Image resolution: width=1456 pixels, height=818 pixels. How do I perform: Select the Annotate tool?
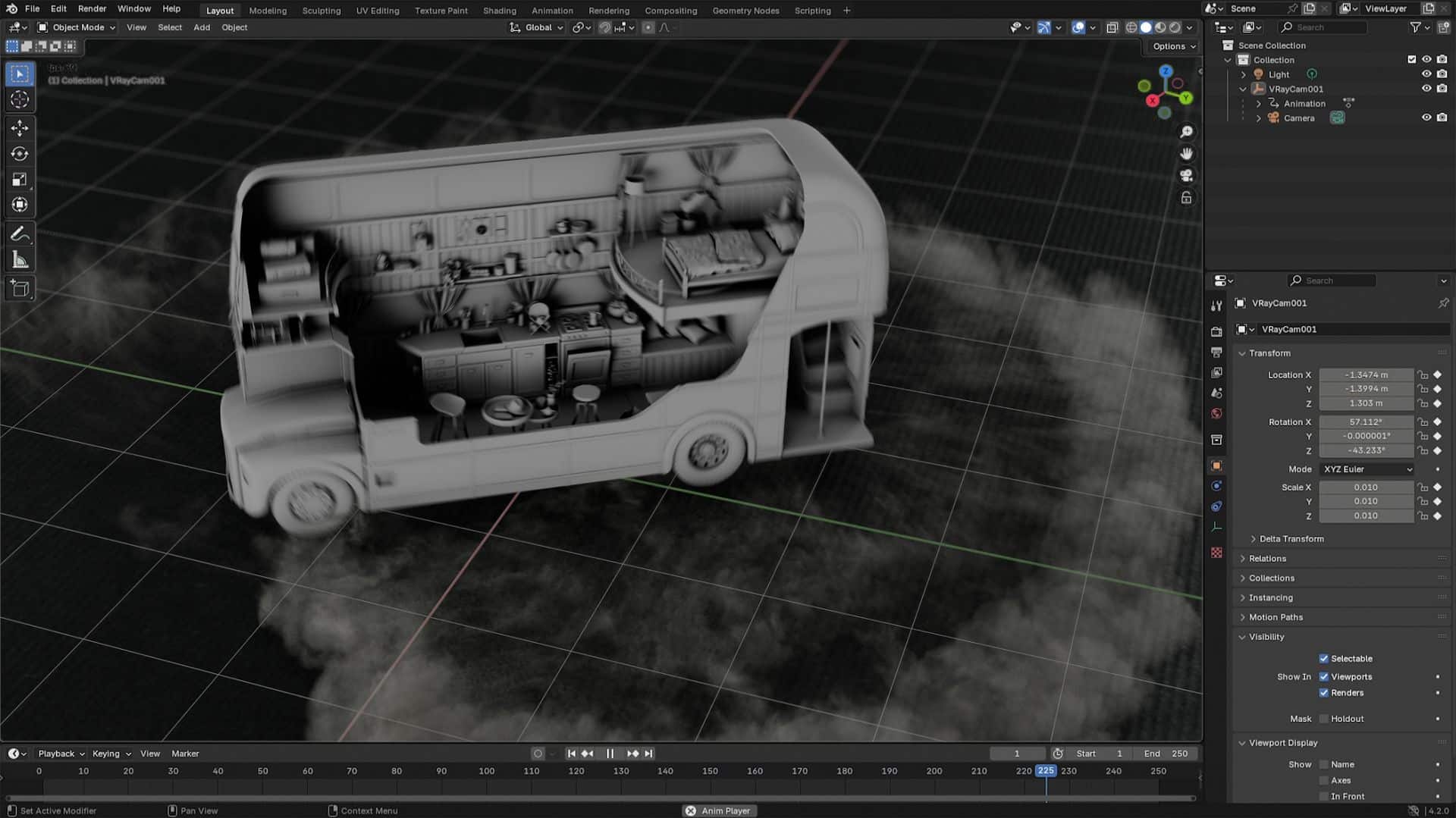[20, 233]
